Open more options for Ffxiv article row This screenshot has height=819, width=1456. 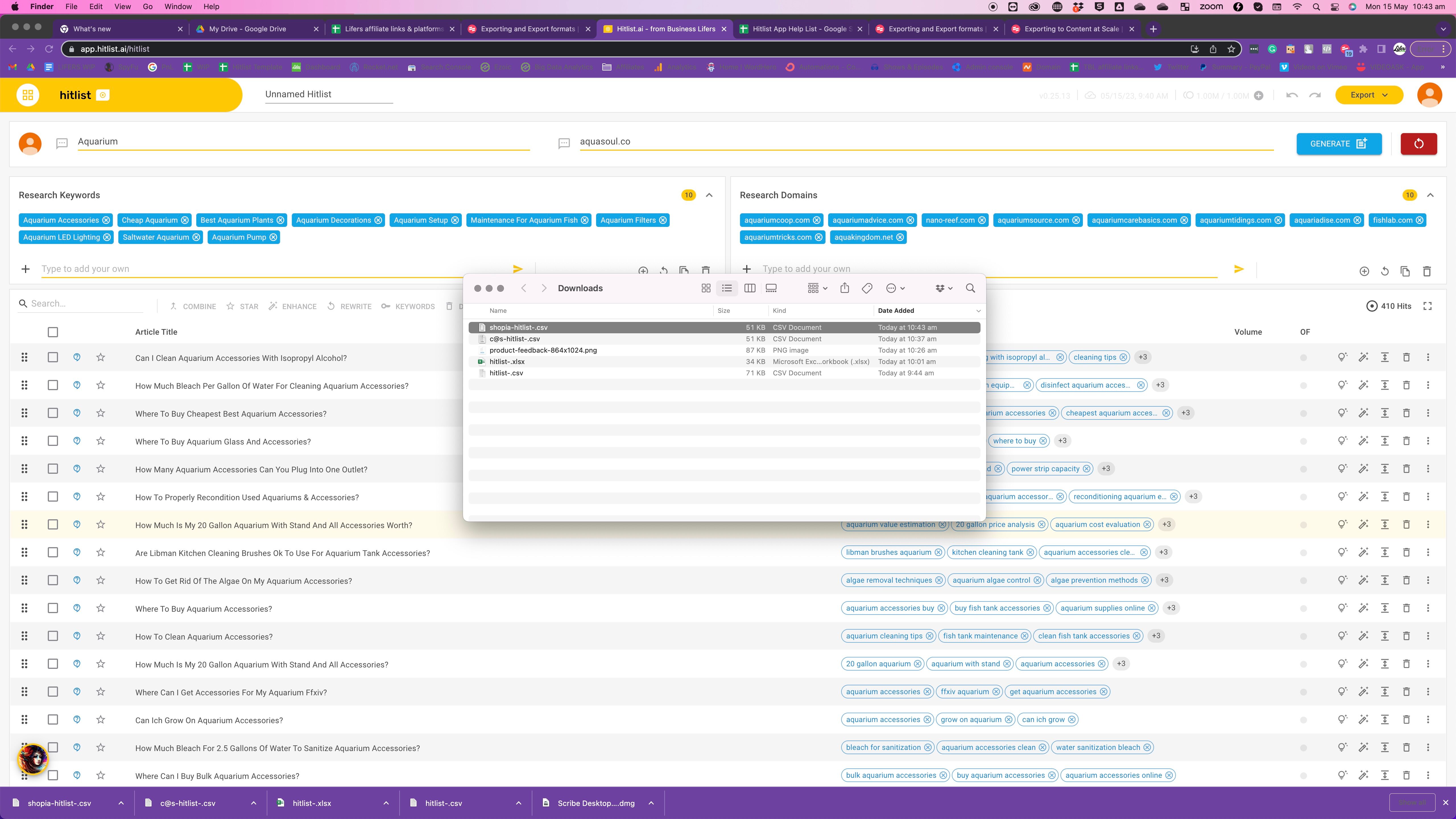1428,692
